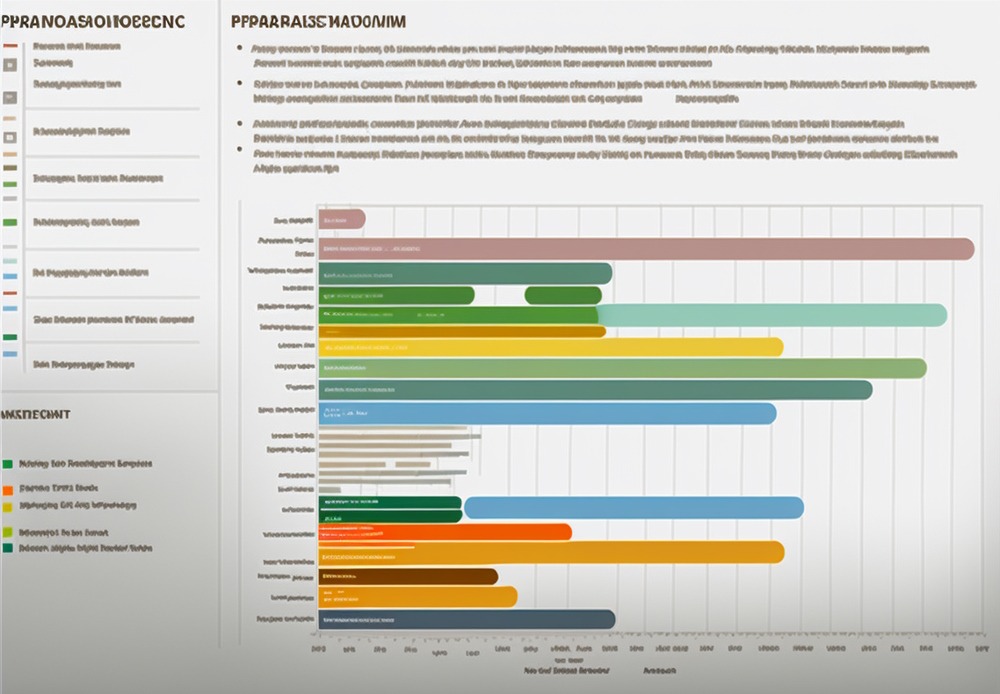
Task: Click the red dash marker atop the left sidebar list
Action: tap(9, 46)
